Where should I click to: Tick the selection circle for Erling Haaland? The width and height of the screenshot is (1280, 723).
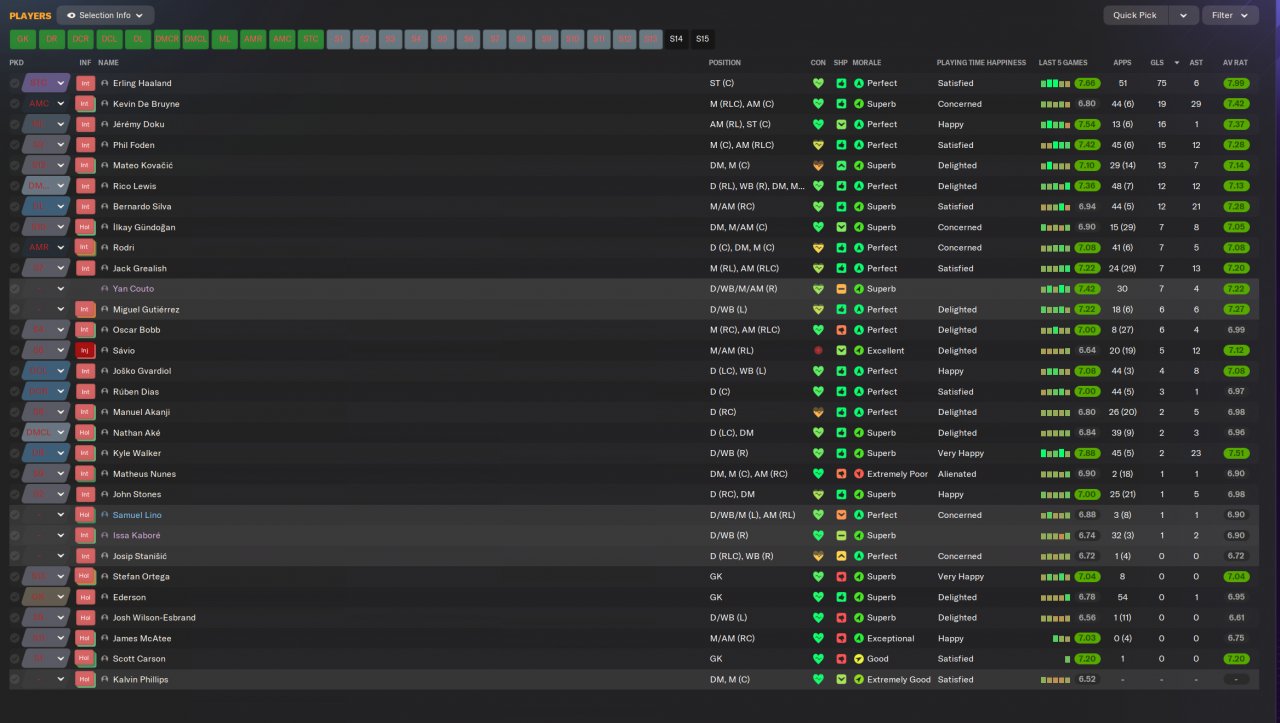(14, 83)
